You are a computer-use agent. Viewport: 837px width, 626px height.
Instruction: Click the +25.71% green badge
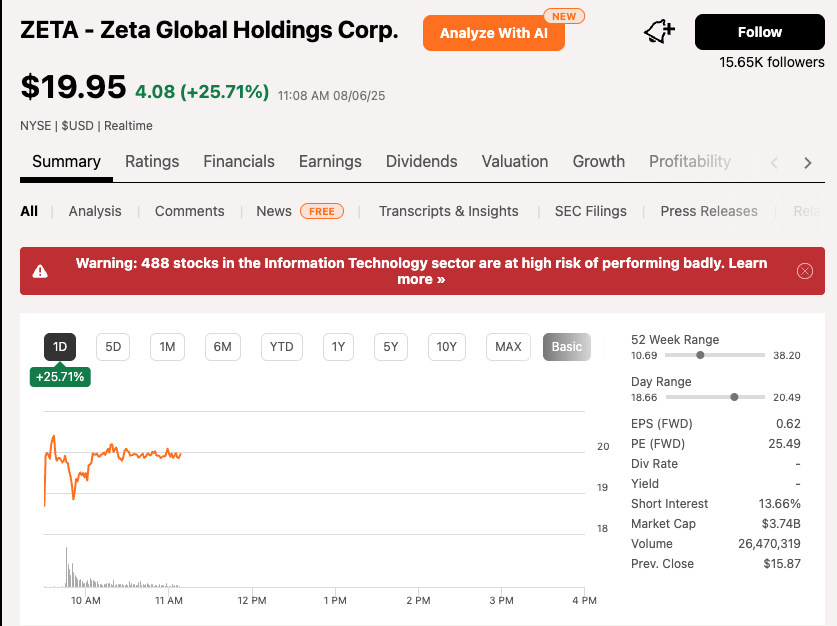60,377
